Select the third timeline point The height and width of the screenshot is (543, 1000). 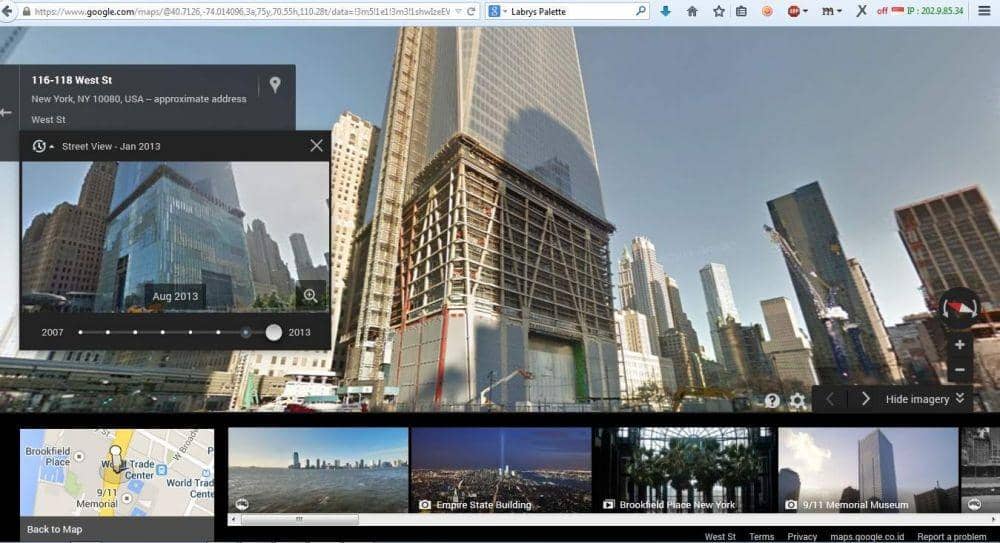coord(135,332)
